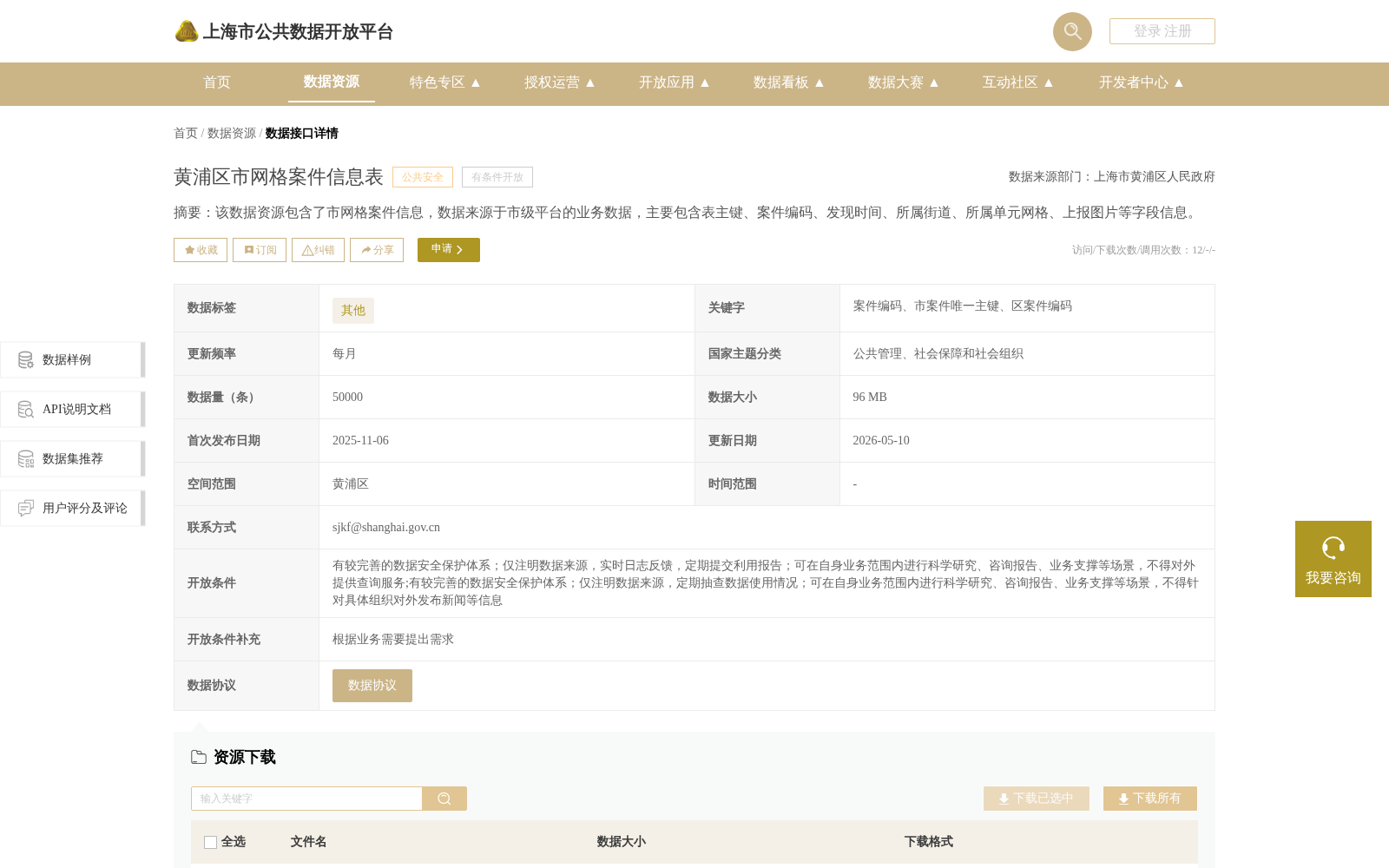
Task: Click the 文件名 column header
Action: click(308, 842)
